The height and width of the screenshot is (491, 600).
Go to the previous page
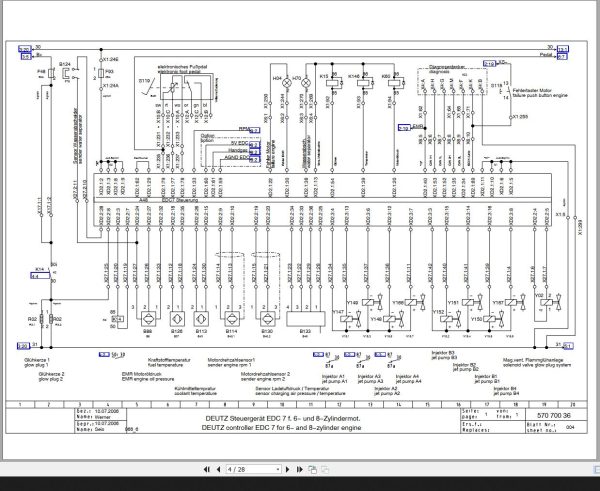click(218, 469)
